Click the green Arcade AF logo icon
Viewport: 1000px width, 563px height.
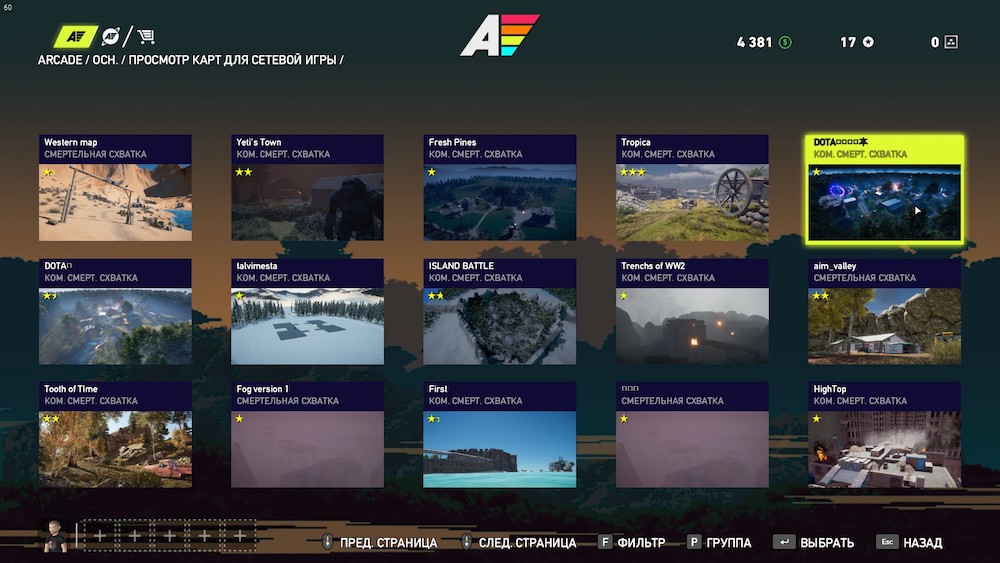click(x=75, y=36)
